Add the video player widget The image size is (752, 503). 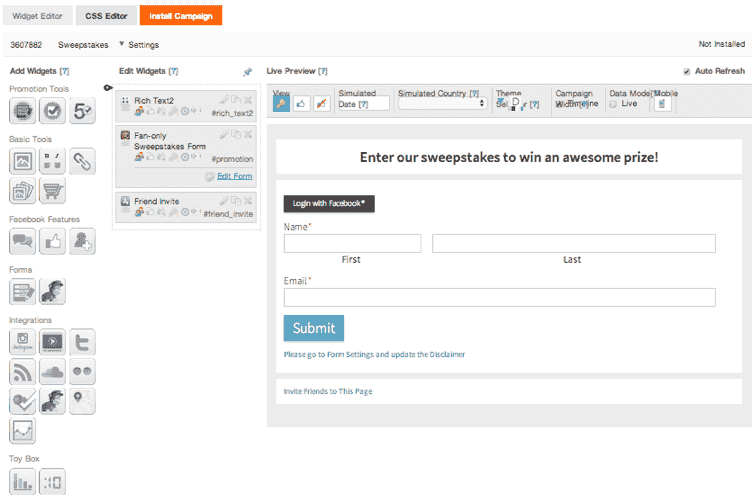click(52, 342)
